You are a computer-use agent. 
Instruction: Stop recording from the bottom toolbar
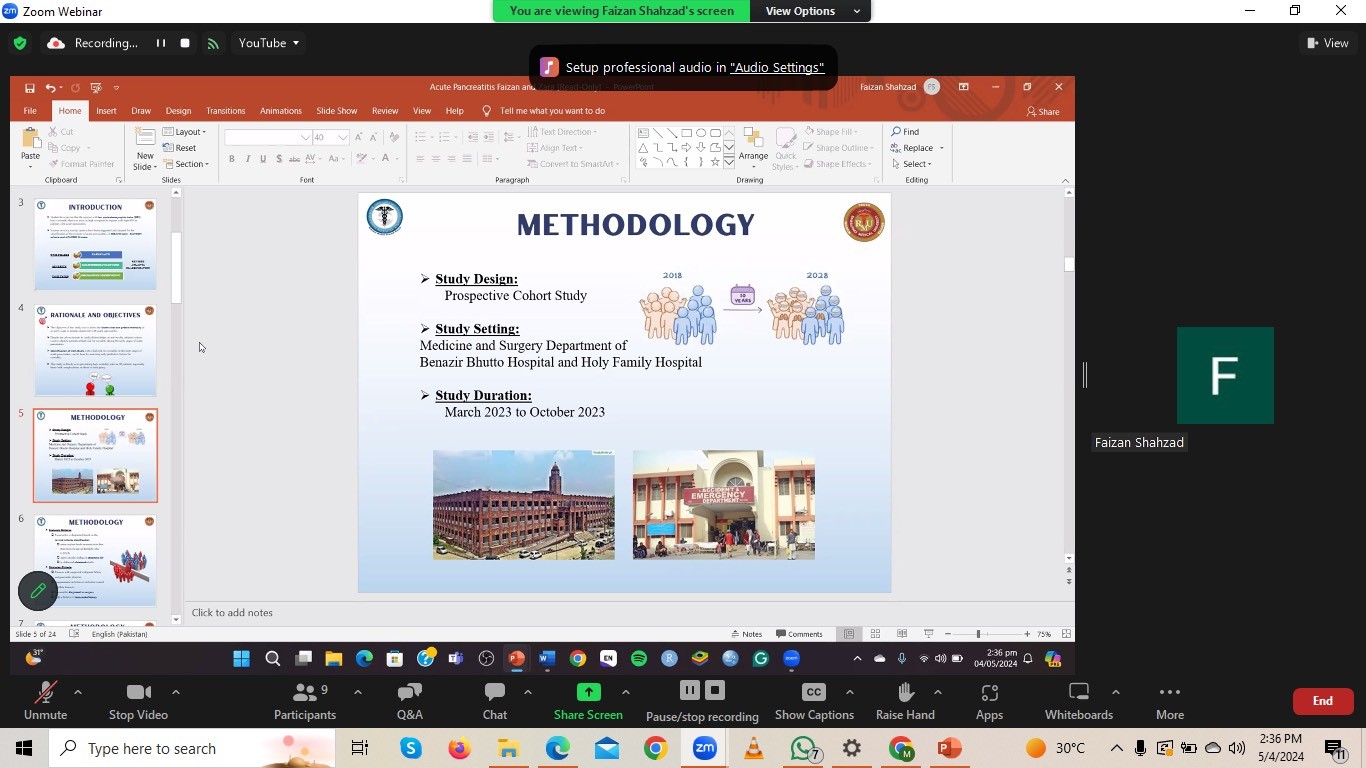click(714, 691)
